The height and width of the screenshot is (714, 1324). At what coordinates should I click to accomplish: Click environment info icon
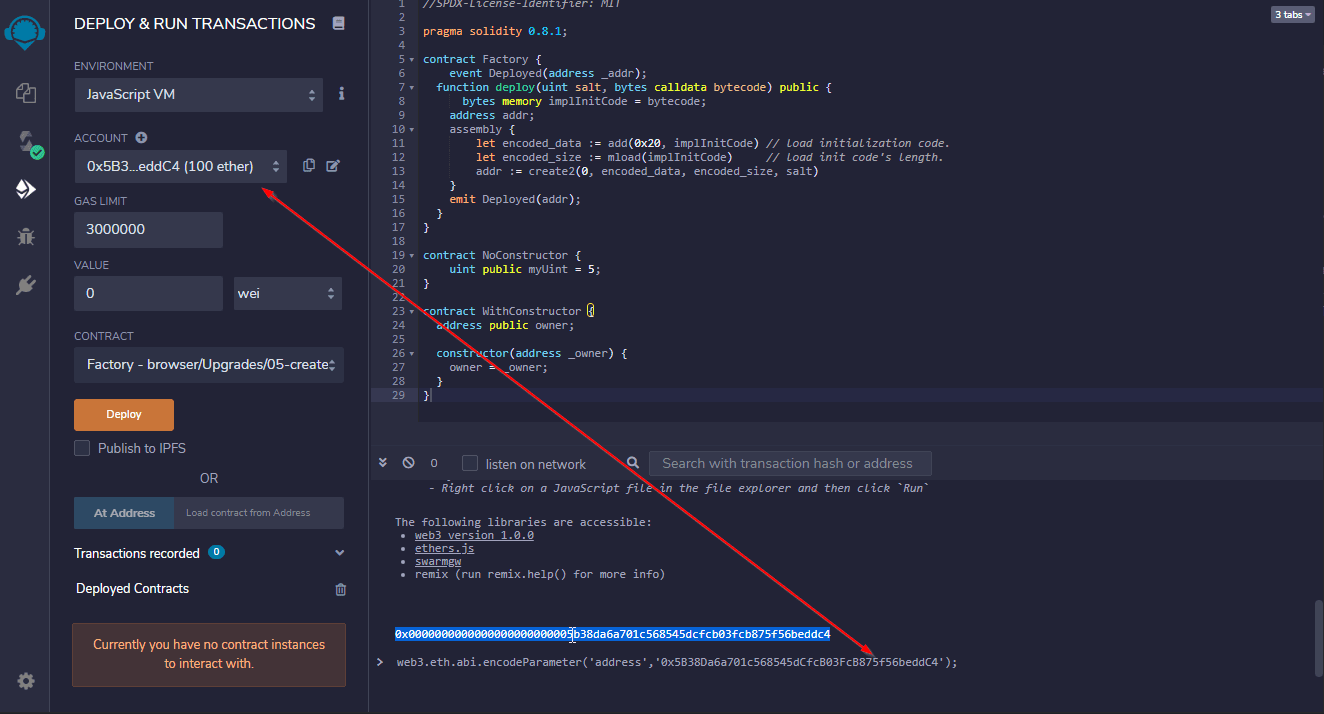[x=341, y=94]
